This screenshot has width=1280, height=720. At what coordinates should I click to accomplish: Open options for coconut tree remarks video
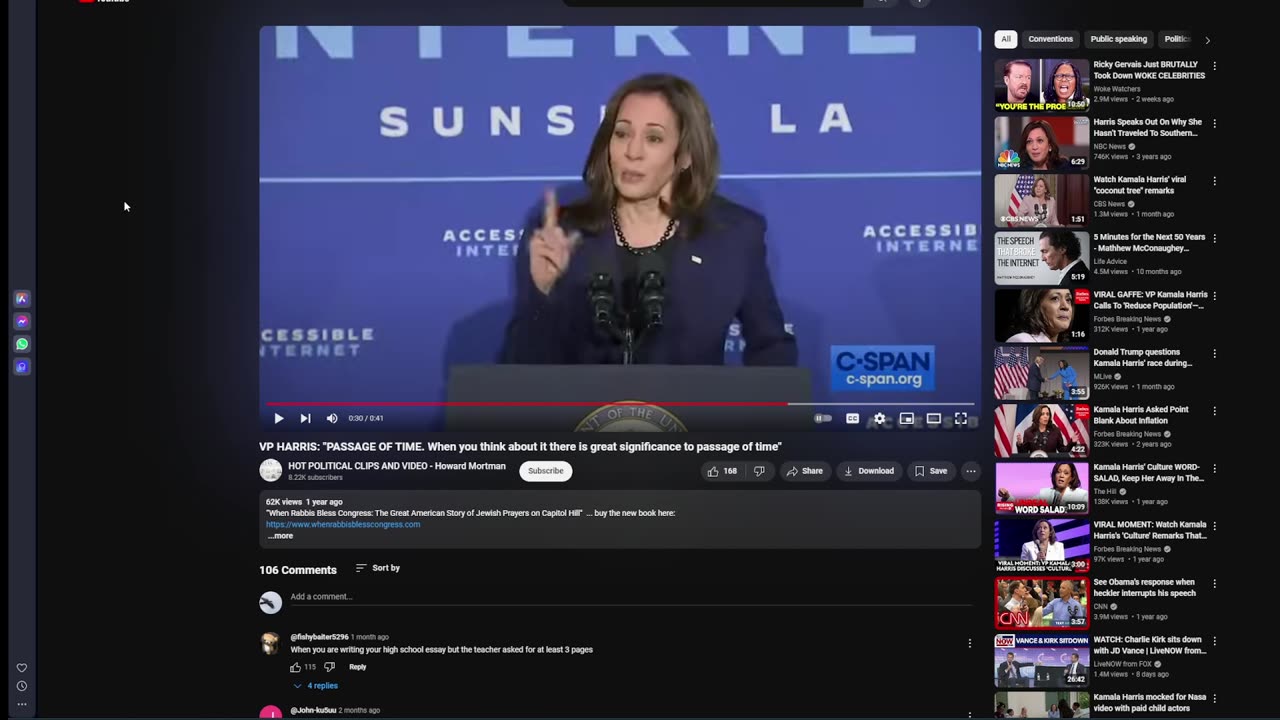pyautogui.click(x=1215, y=181)
